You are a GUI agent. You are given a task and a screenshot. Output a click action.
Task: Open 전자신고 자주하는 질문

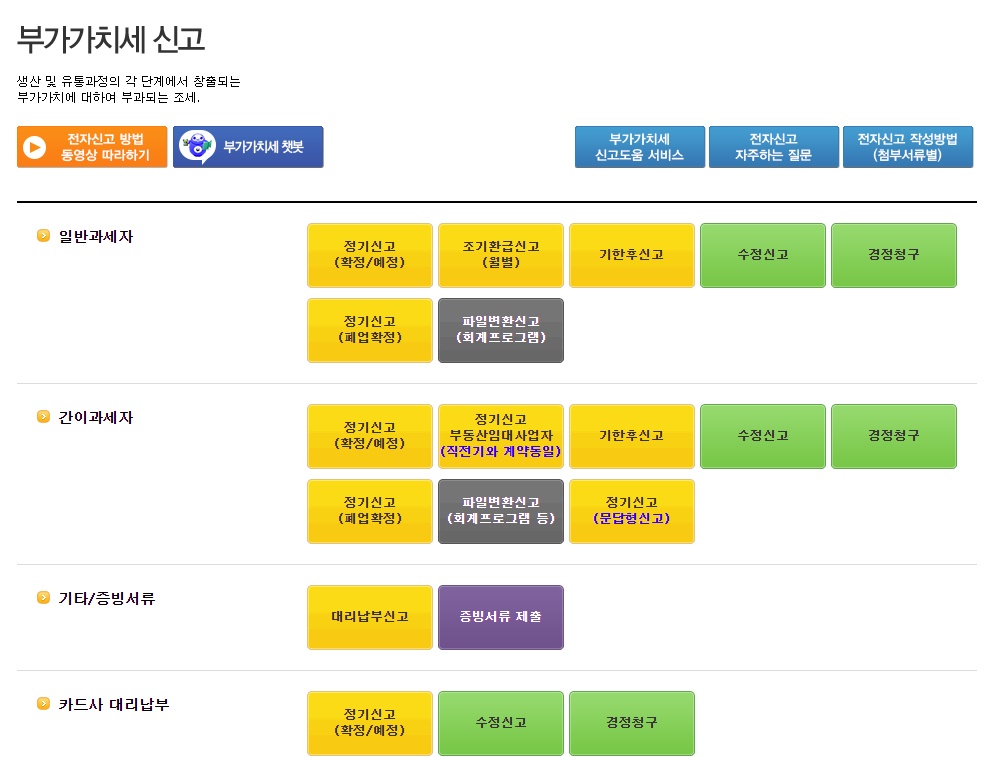(773, 147)
